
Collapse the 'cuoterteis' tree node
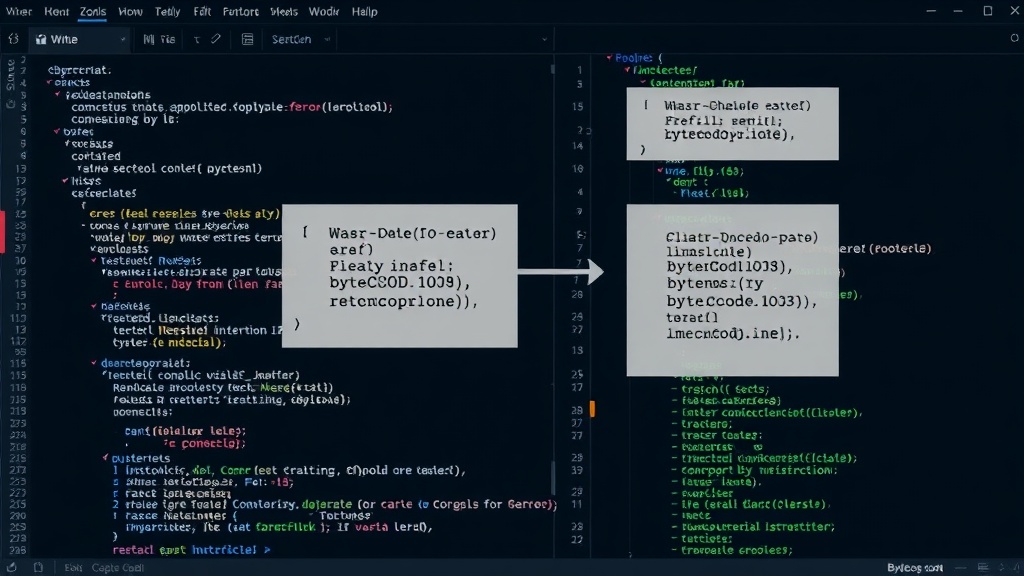click(x=105, y=458)
